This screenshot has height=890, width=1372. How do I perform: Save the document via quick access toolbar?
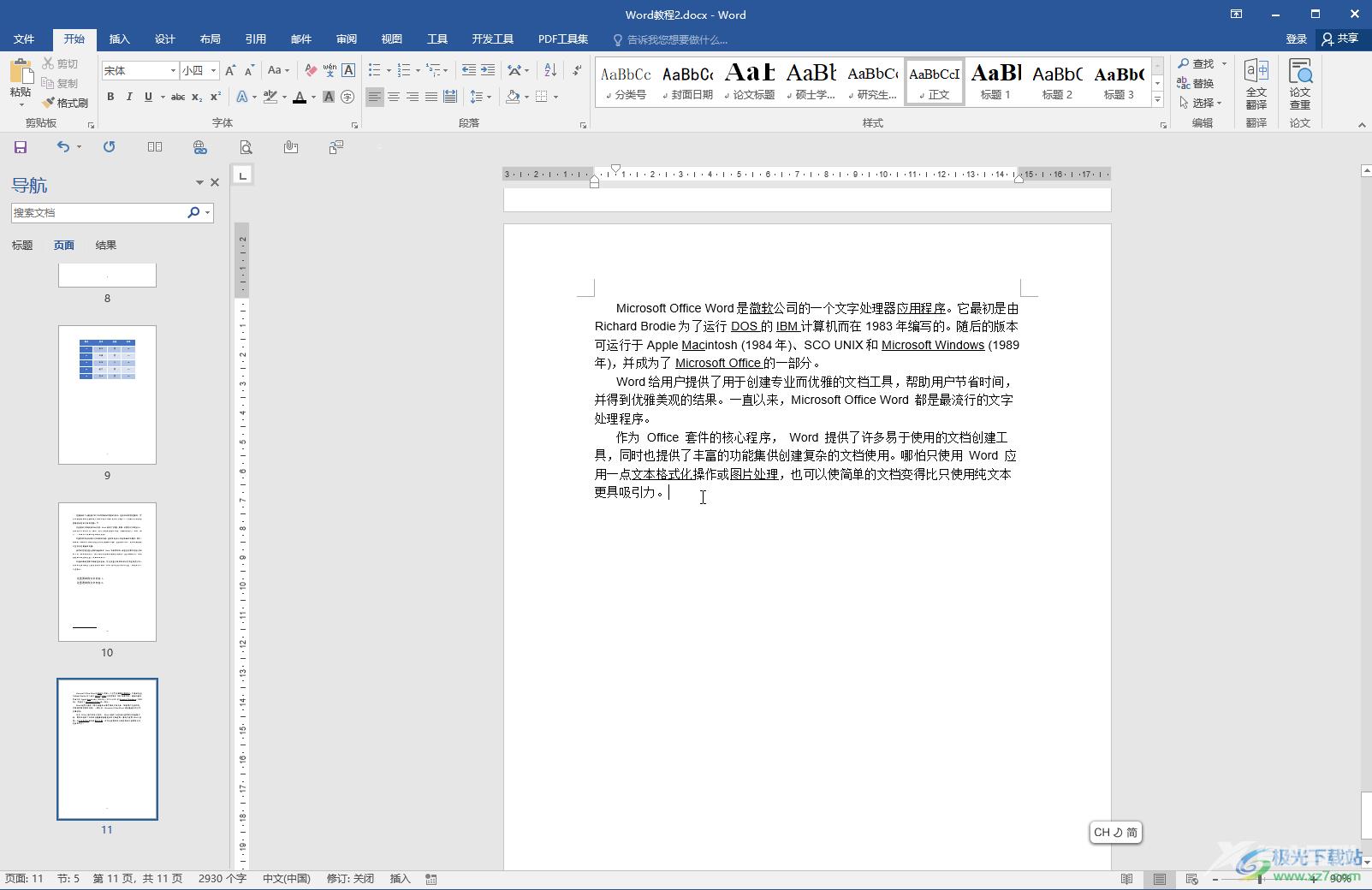tap(21, 147)
